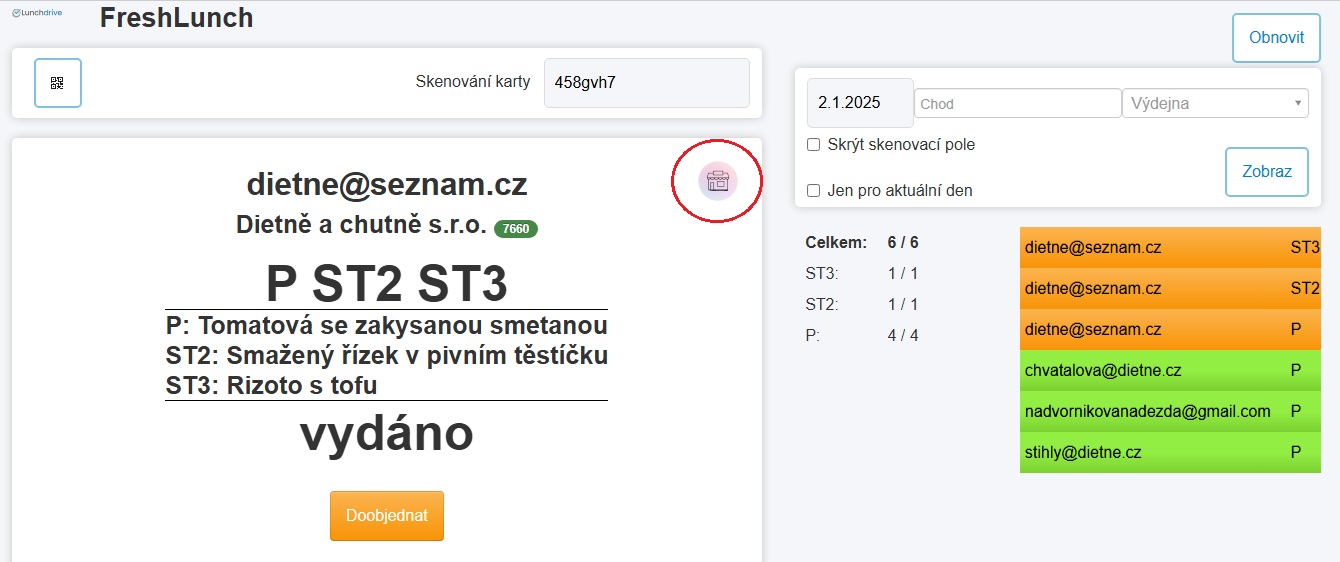Image resolution: width=1340 pixels, height=562 pixels.
Task: Click the Celkem 6 / 6 summary
Action: click(862, 243)
